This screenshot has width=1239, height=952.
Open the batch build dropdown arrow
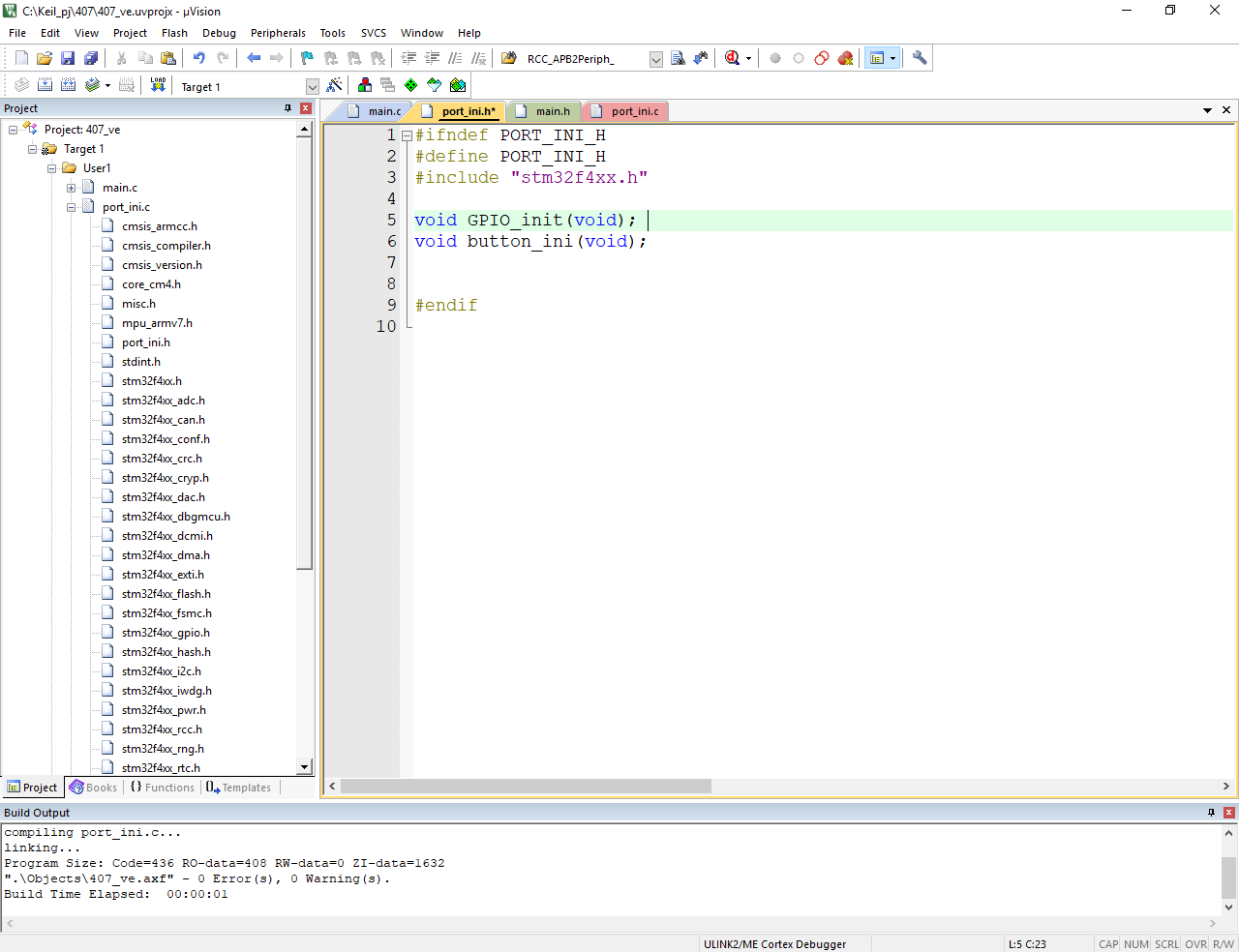click(x=107, y=85)
